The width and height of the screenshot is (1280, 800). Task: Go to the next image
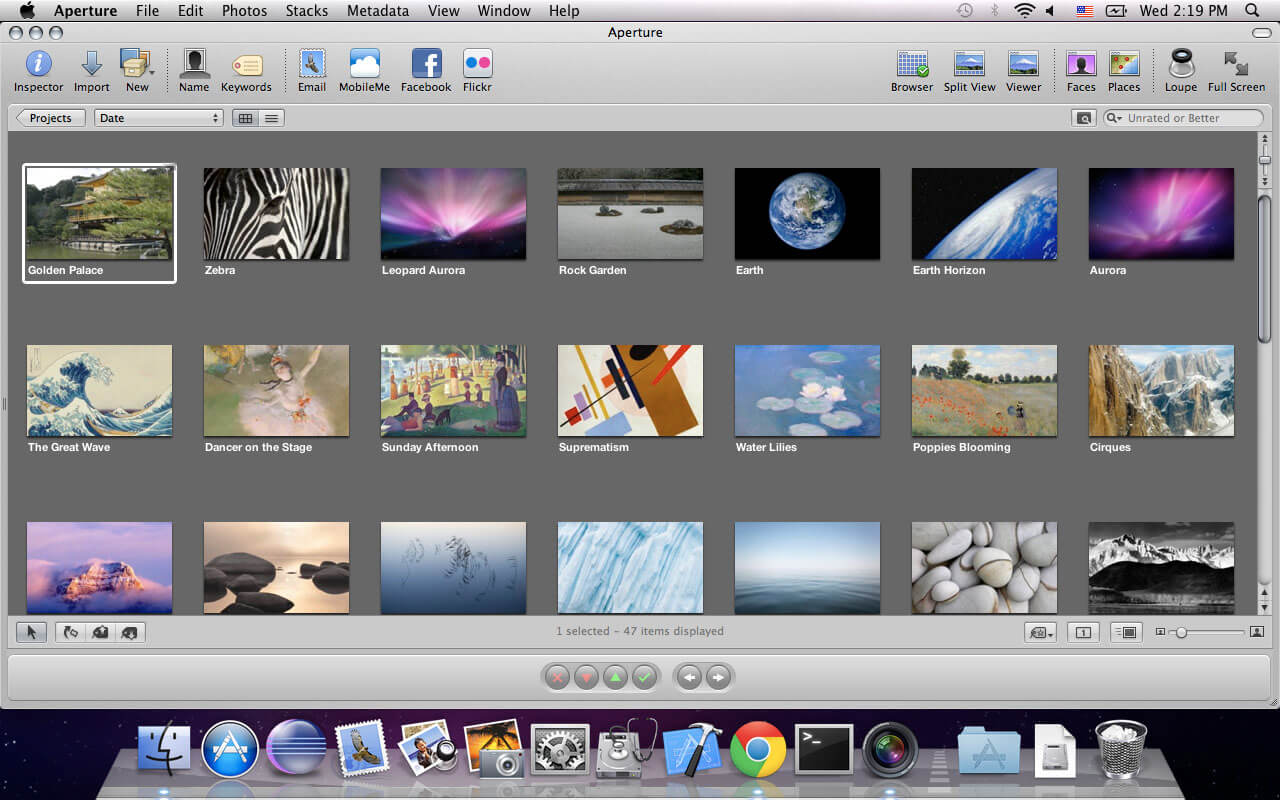click(x=718, y=677)
